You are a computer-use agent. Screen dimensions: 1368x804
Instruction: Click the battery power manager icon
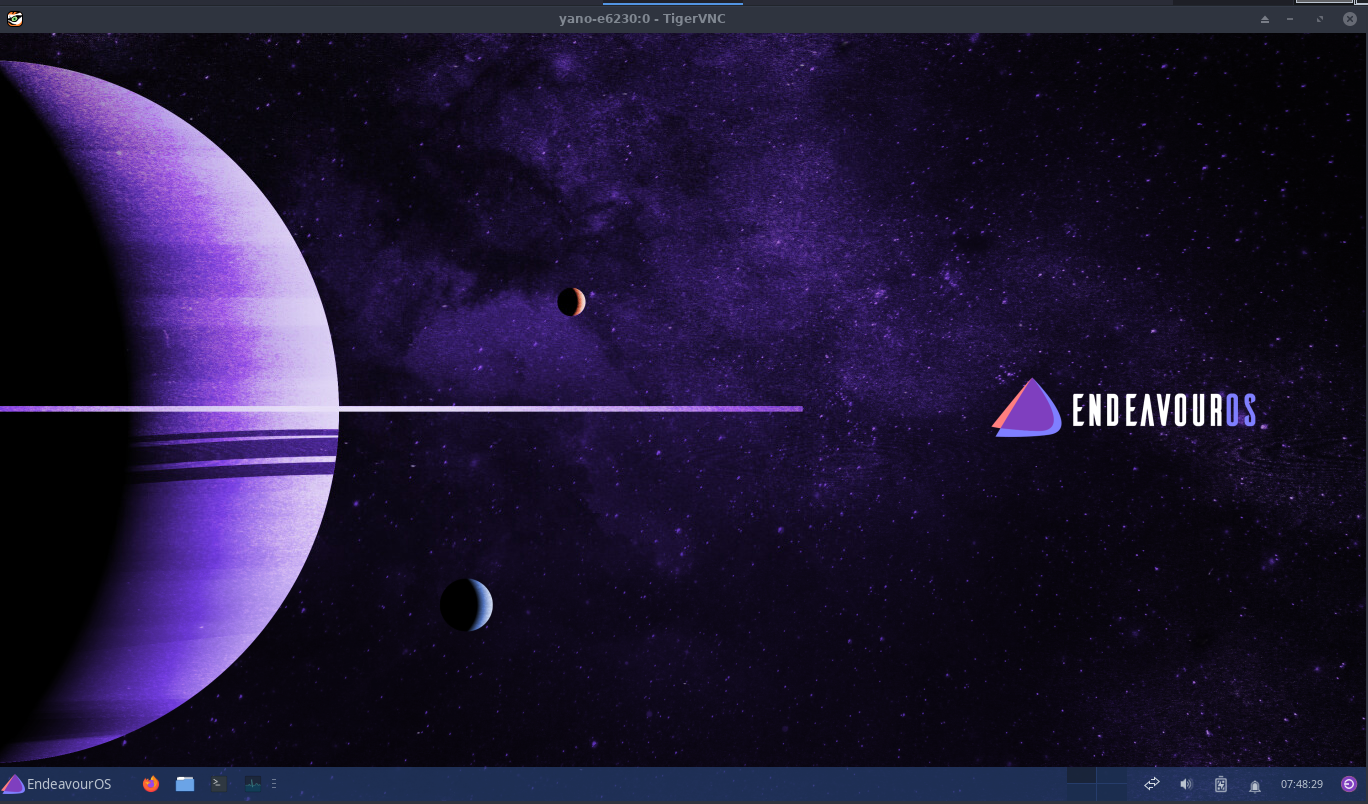(1220, 784)
